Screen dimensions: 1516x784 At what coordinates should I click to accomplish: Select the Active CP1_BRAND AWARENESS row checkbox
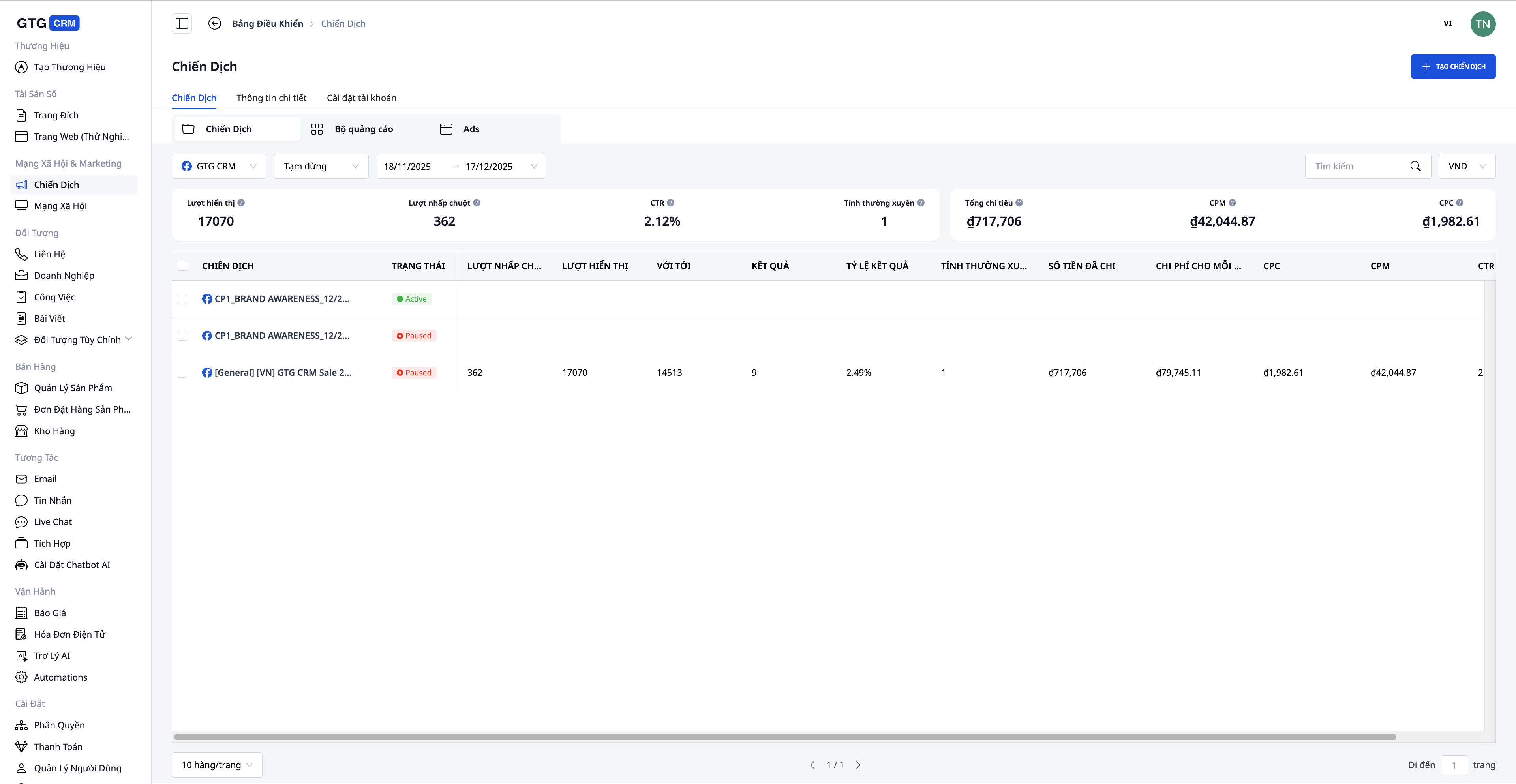[x=182, y=299]
